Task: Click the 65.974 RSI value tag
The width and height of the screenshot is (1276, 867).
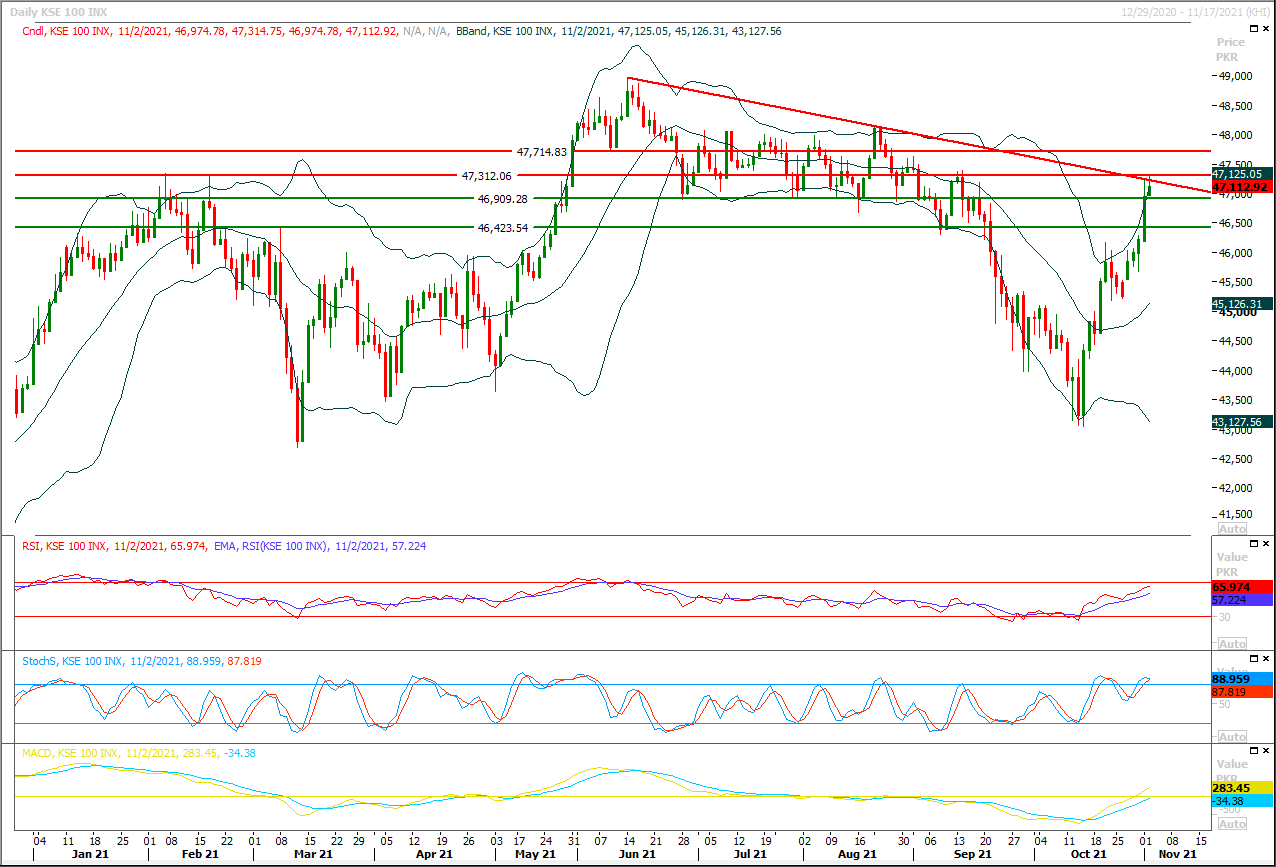Action: 1240,587
